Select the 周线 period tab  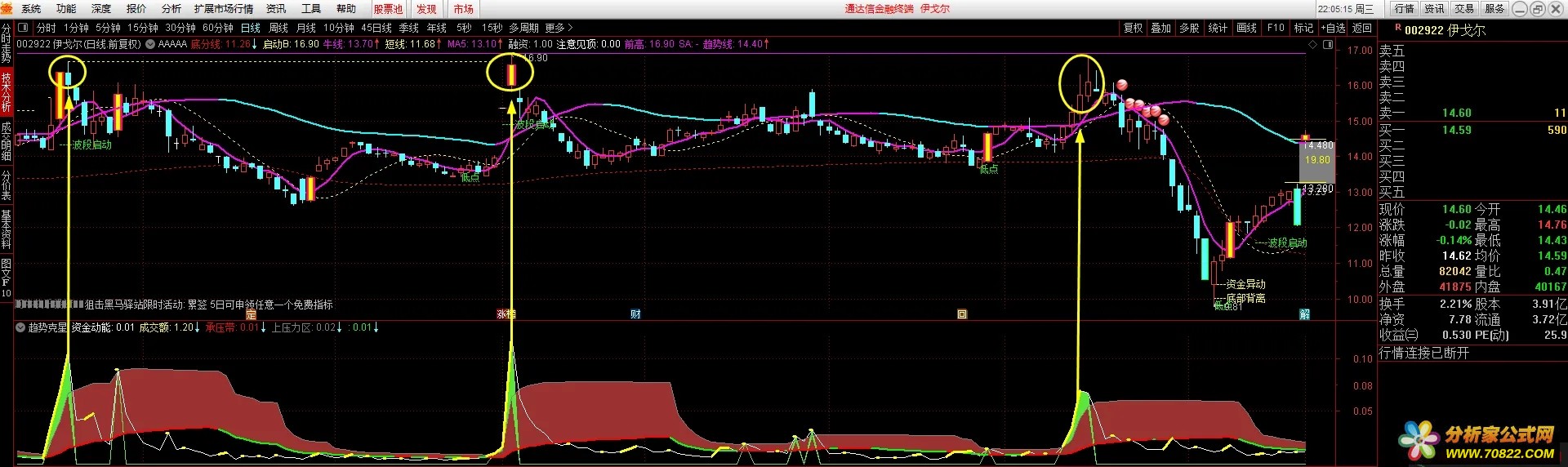pos(278,28)
